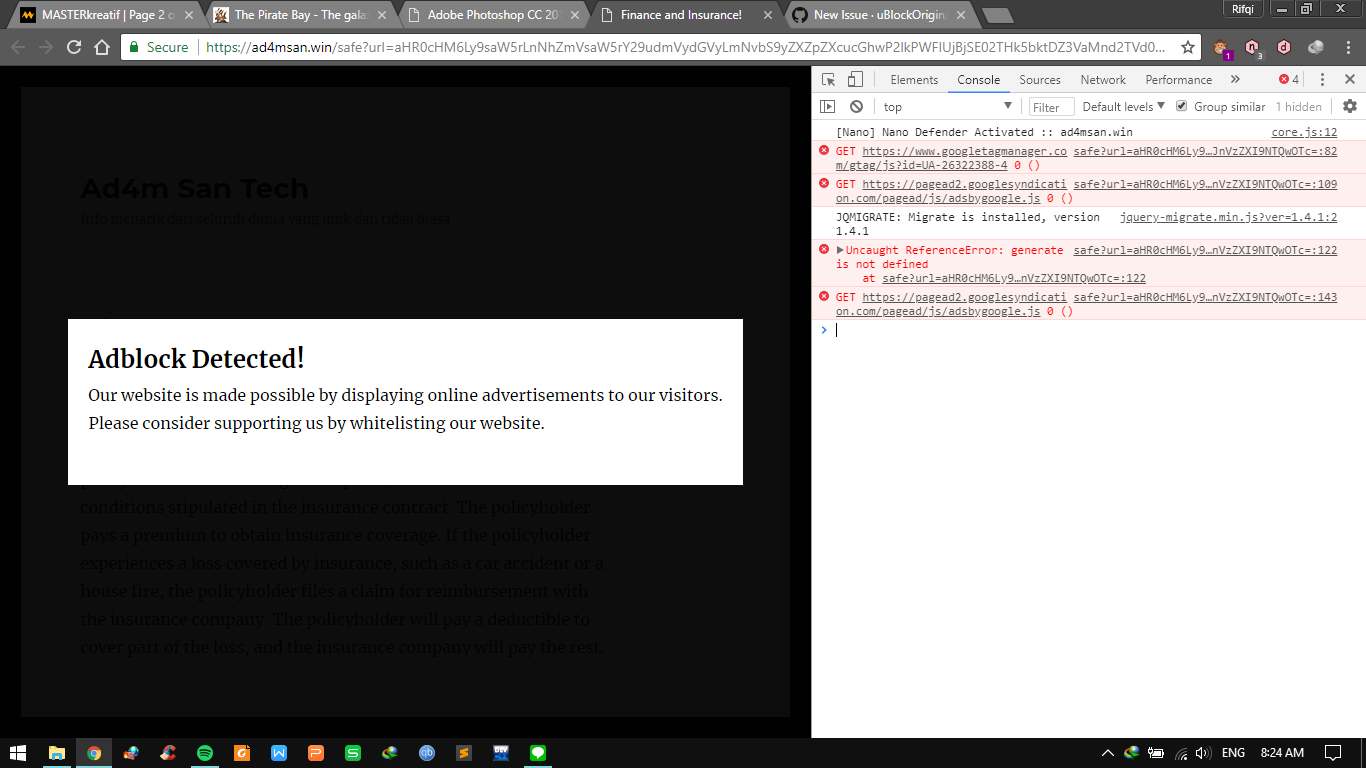Click the Adblock Detected! heading

tap(196, 359)
